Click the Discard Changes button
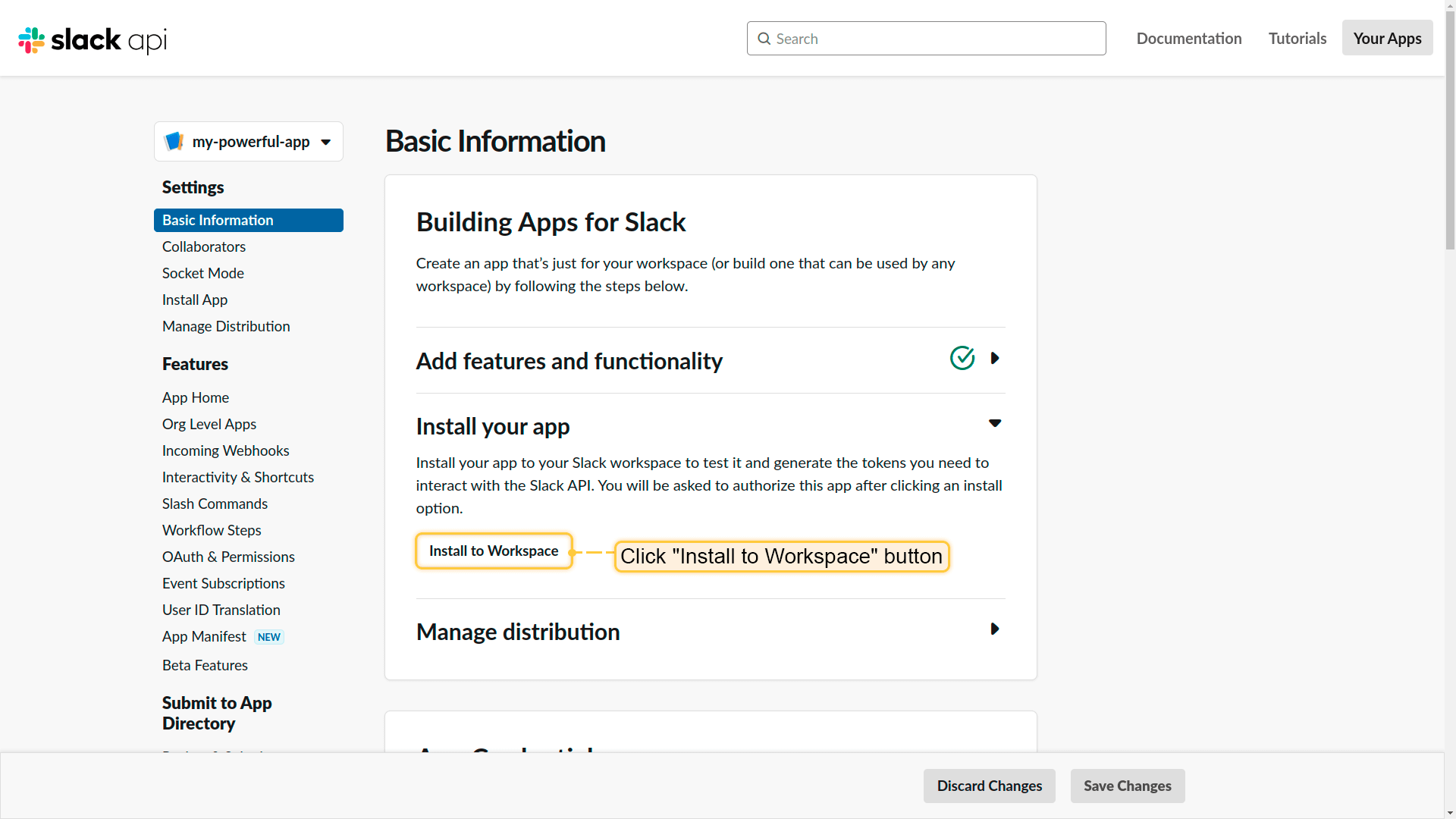 pos(989,786)
